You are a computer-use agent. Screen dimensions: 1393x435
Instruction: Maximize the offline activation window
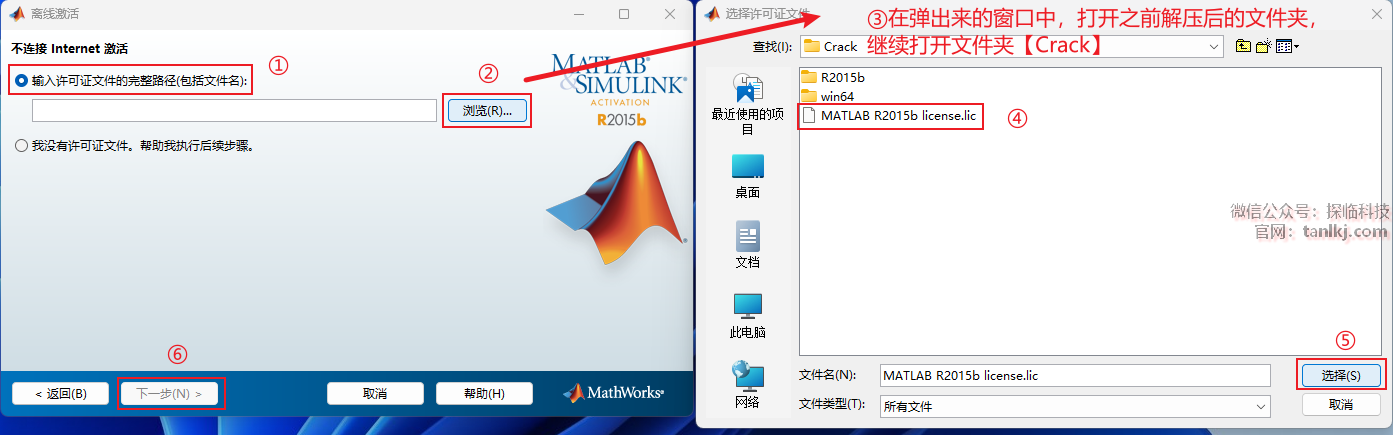[x=624, y=14]
